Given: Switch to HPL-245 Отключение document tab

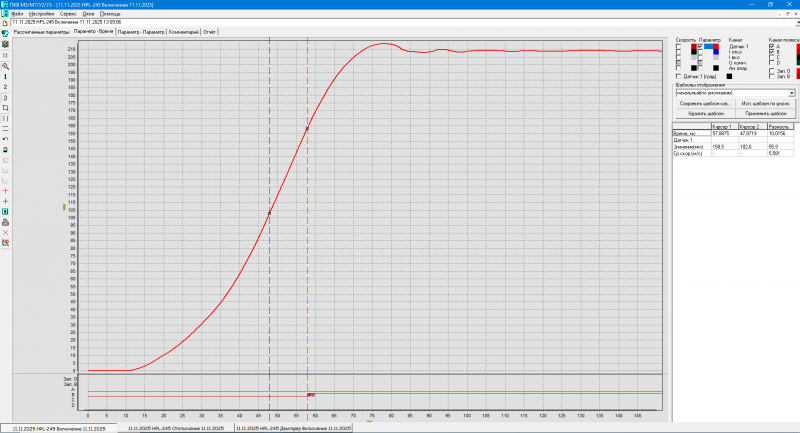Looking at the screenshot, I should click(176, 428).
